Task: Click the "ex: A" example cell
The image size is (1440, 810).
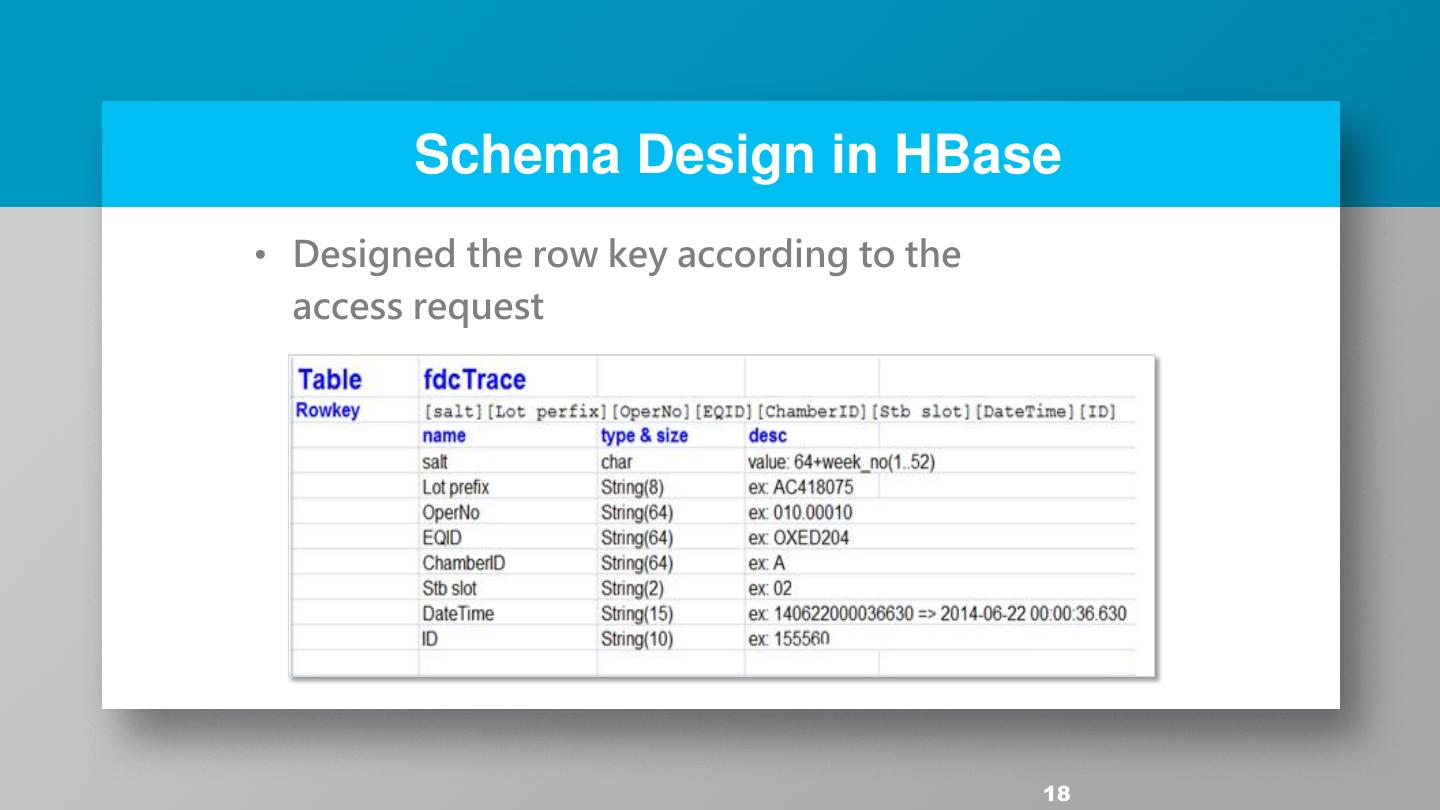Action: 767,563
